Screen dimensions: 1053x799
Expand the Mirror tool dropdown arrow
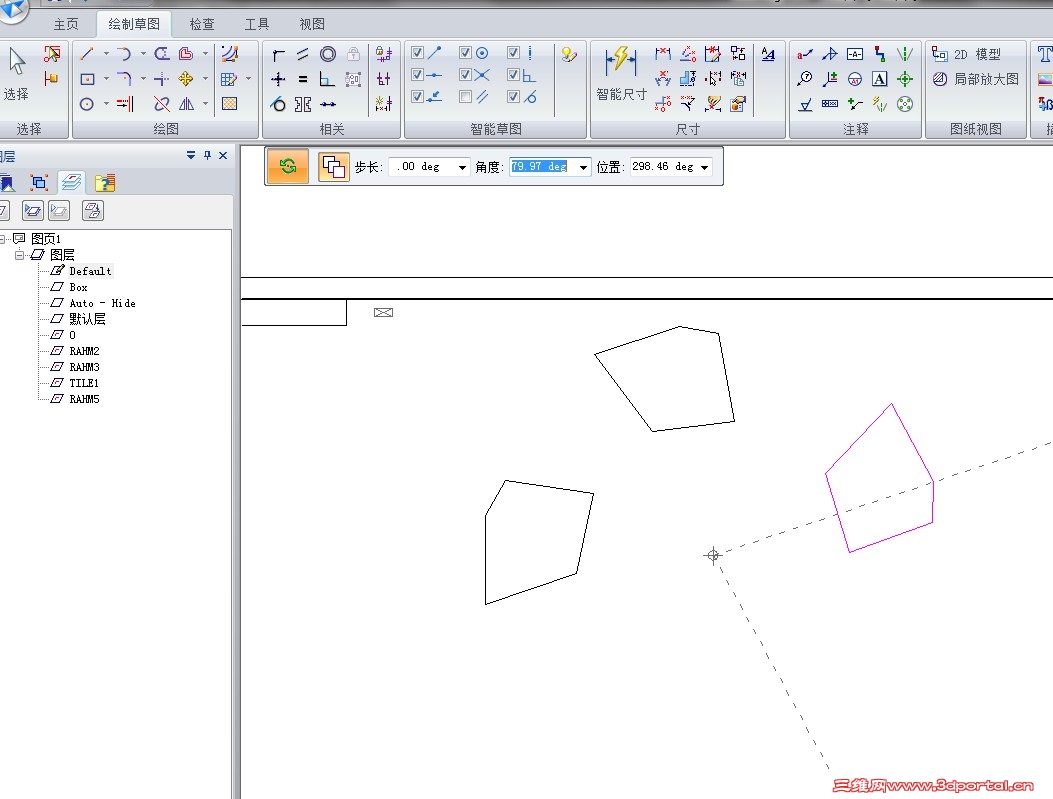click(x=205, y=104)
